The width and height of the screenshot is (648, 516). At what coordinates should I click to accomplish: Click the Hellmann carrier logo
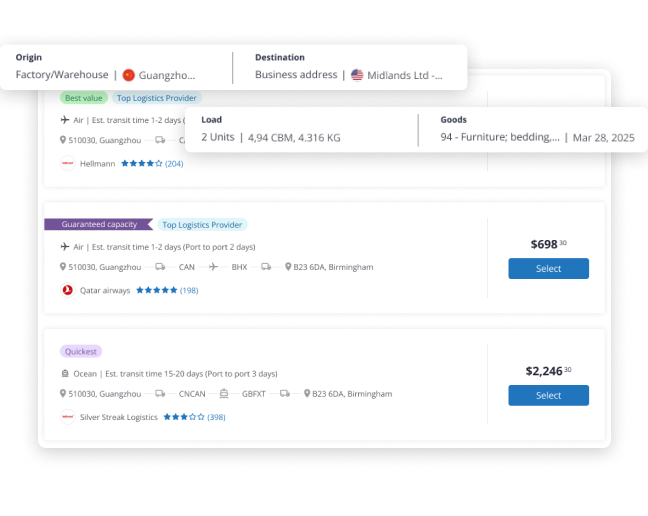point(68,163)
